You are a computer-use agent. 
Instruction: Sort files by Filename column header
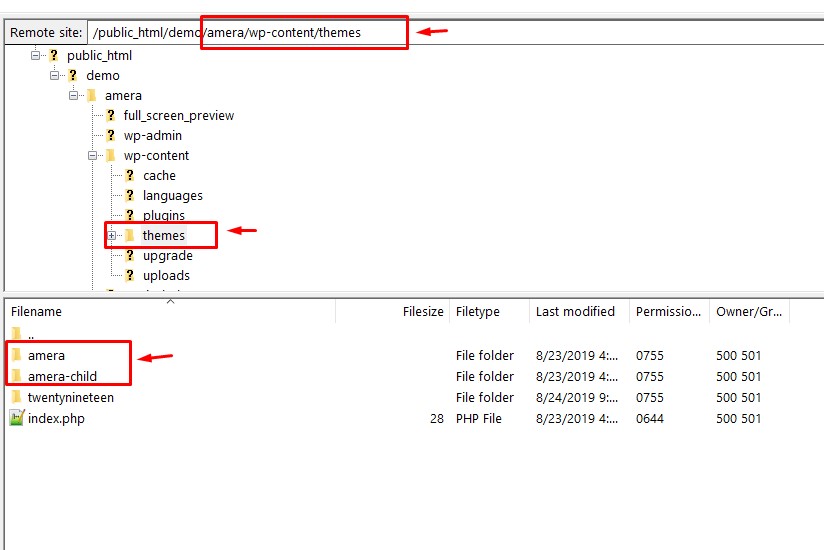(37, 312)
